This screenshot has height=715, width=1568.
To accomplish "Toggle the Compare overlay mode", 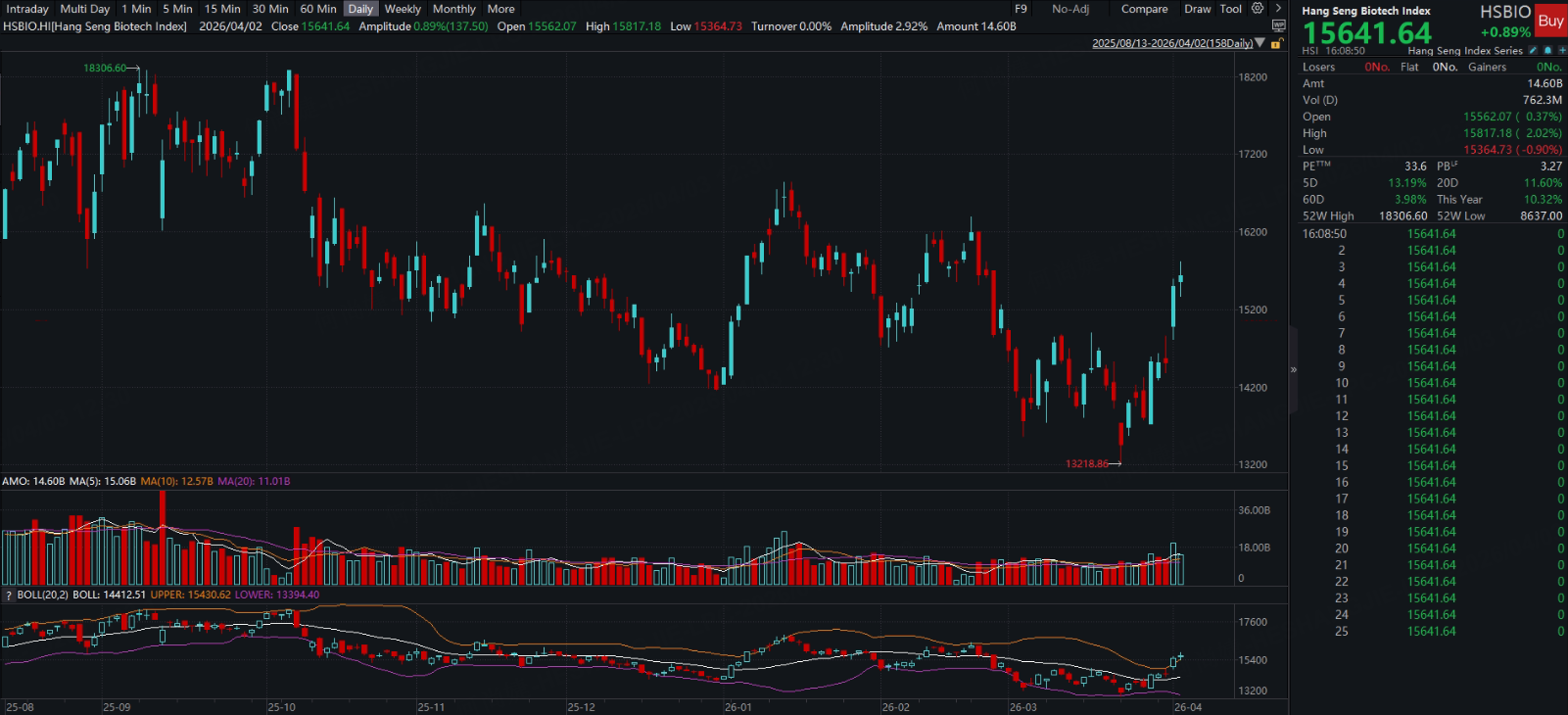I will [x=1144, y=9].
